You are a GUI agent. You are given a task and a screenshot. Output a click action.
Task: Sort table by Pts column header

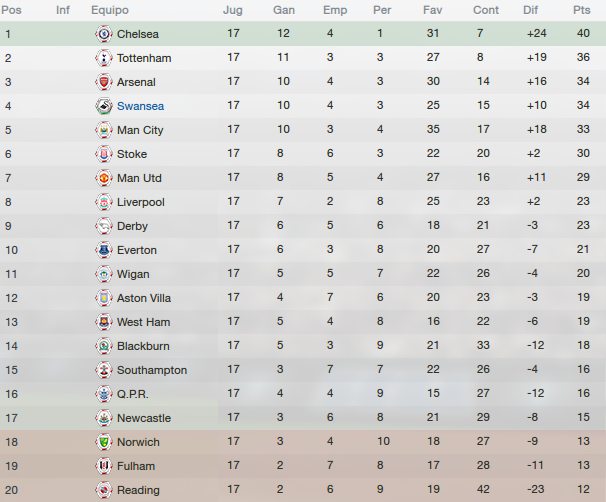[x=582, y=10]
